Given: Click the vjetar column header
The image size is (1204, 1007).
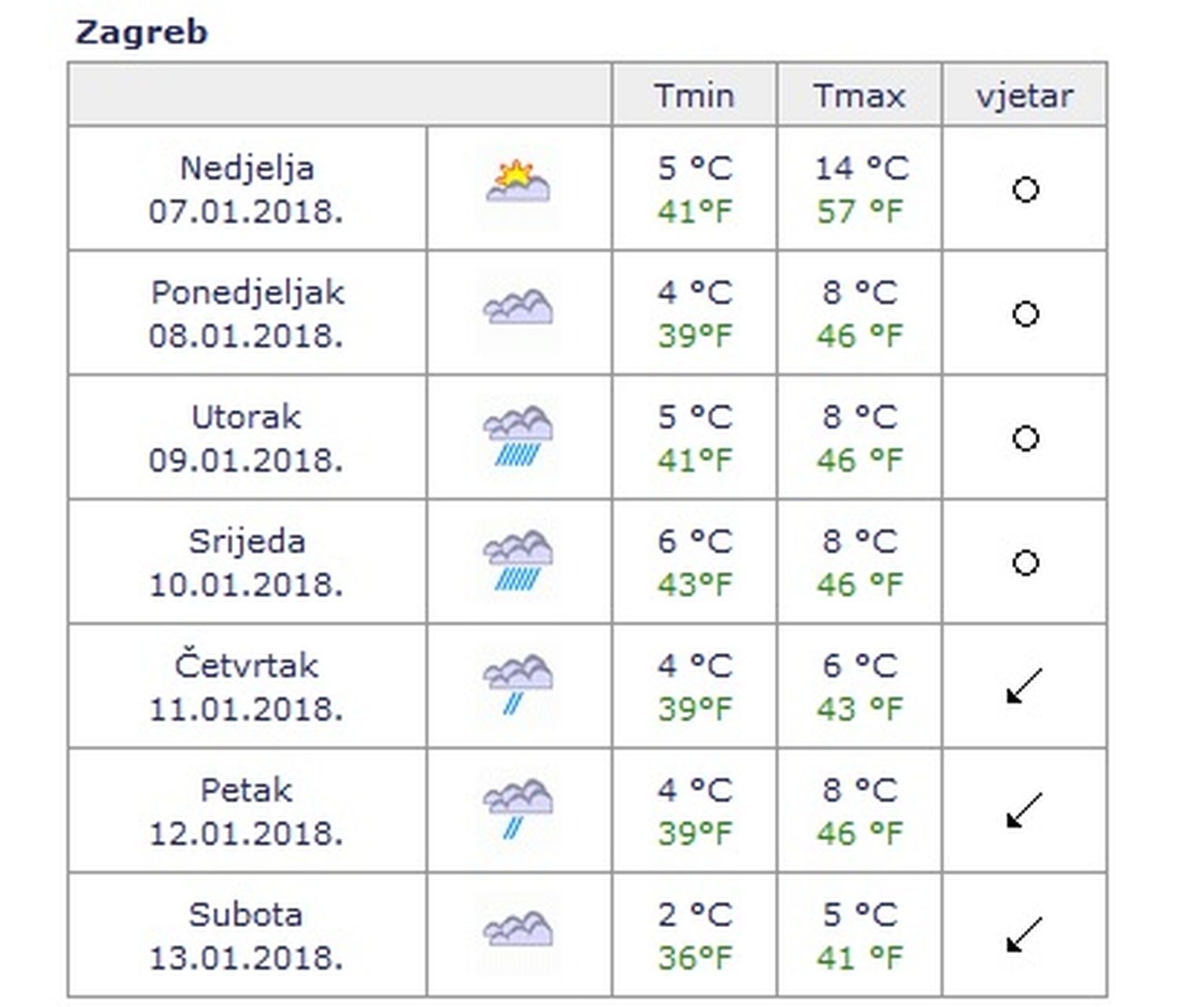Looking at the screenshot, I should click(1024, 96).
